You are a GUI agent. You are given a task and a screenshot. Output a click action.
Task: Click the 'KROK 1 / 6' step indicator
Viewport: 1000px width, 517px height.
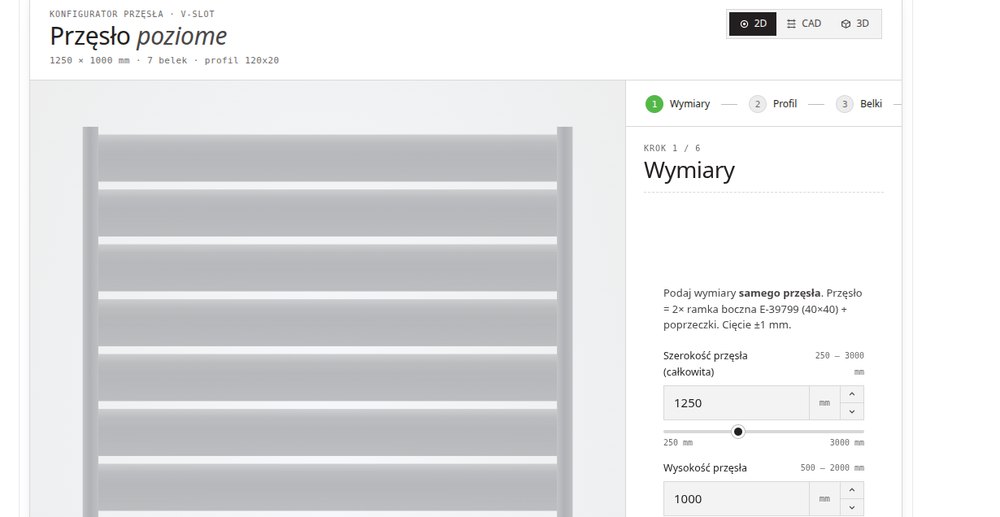672,148
